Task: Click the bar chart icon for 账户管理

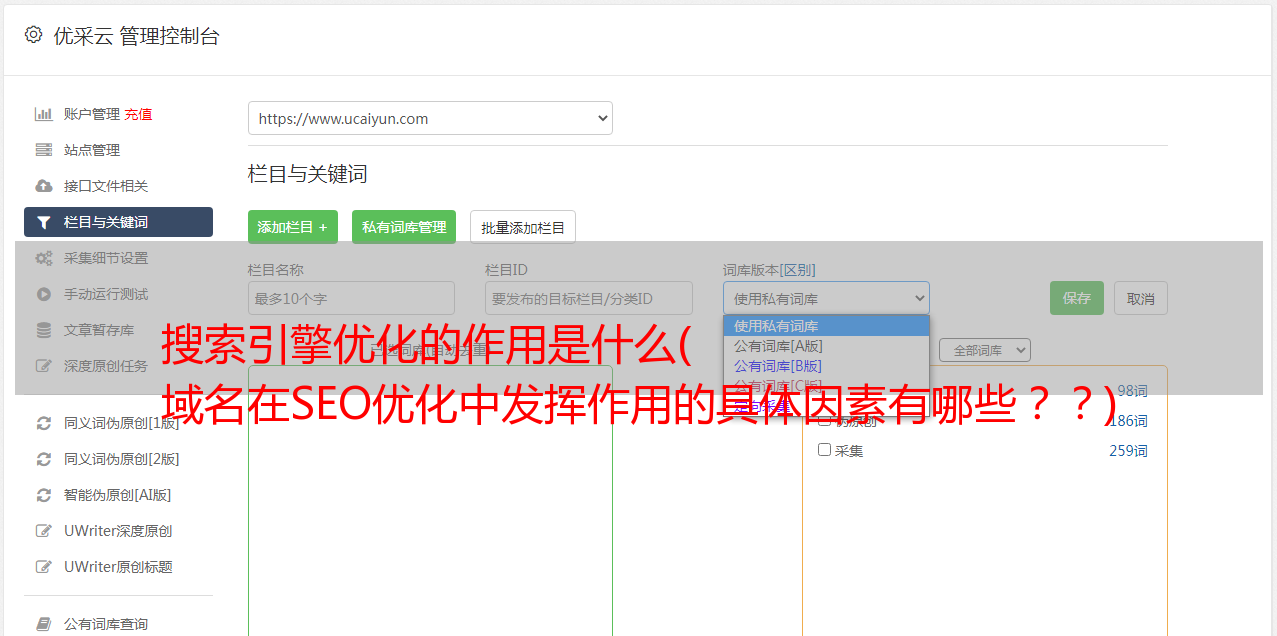Action: (x=43, y=114)
